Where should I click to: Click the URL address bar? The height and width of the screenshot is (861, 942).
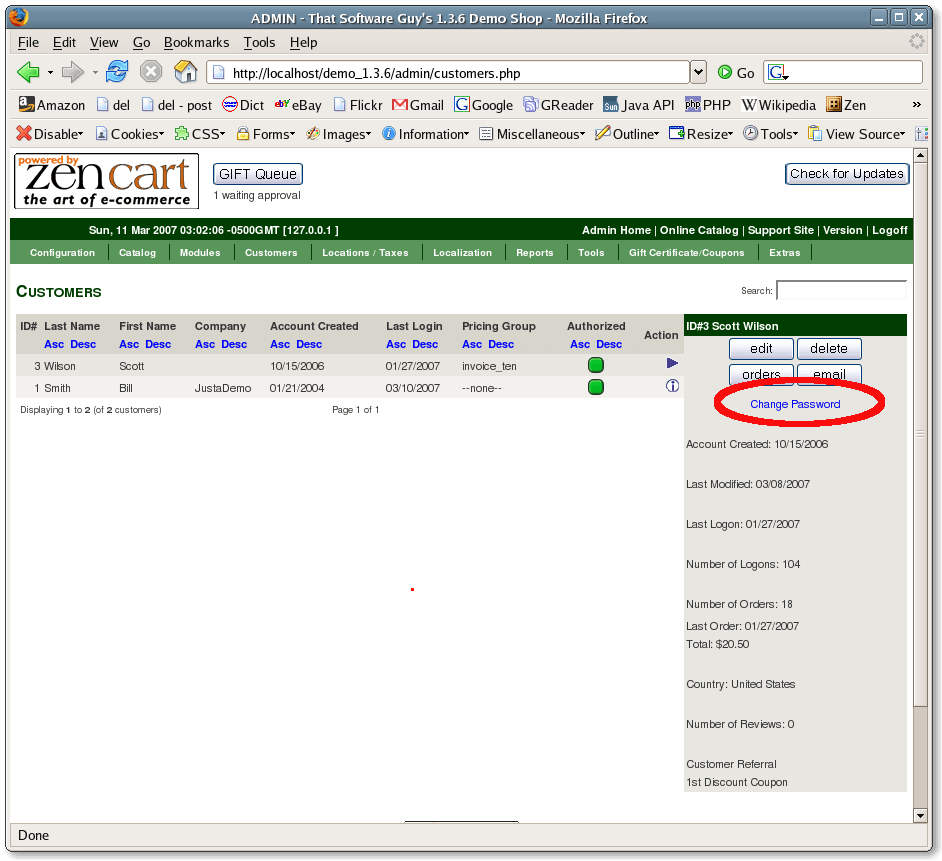[x=448, y=73]
